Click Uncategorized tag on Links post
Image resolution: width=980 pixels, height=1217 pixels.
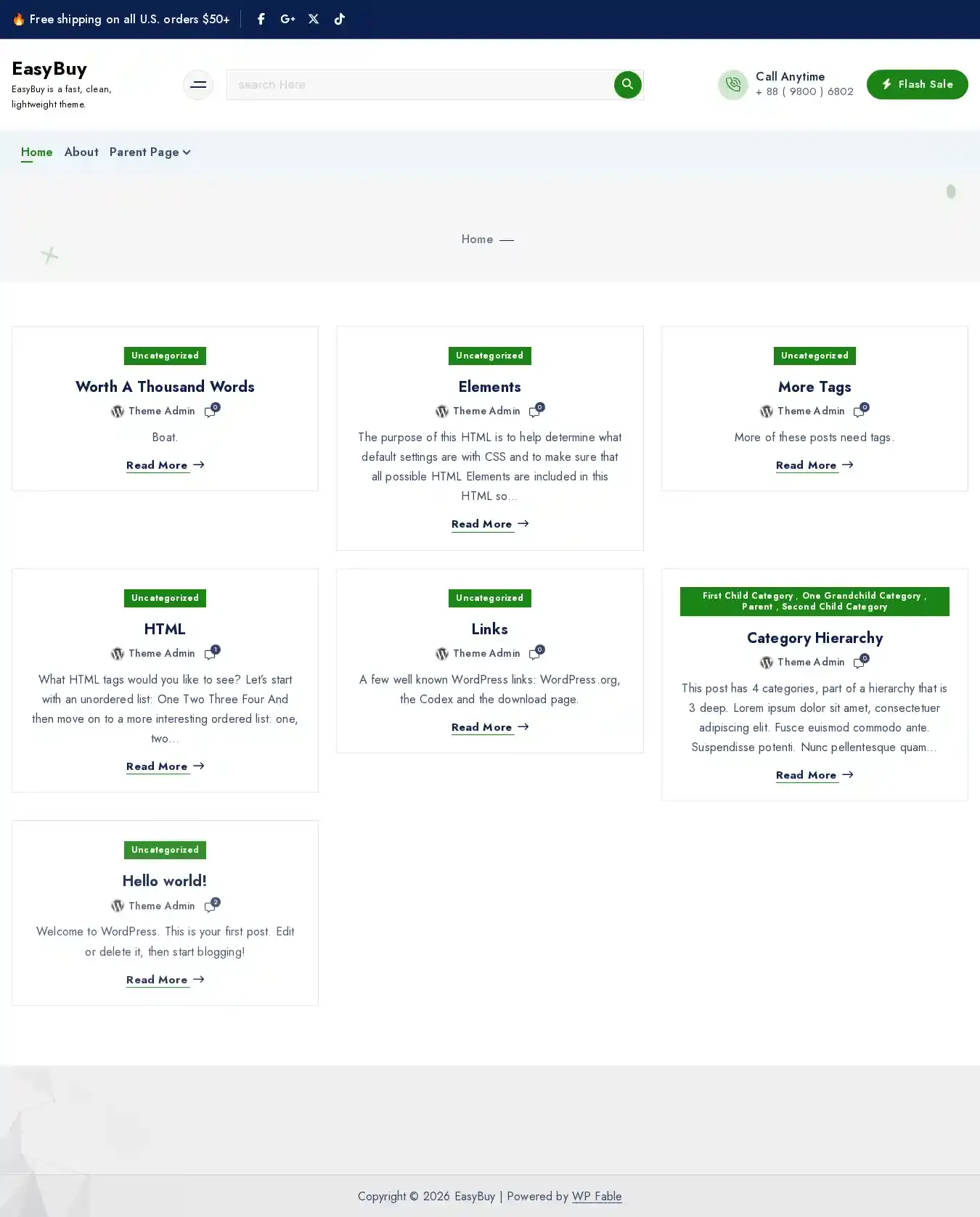tap(489, 598)
